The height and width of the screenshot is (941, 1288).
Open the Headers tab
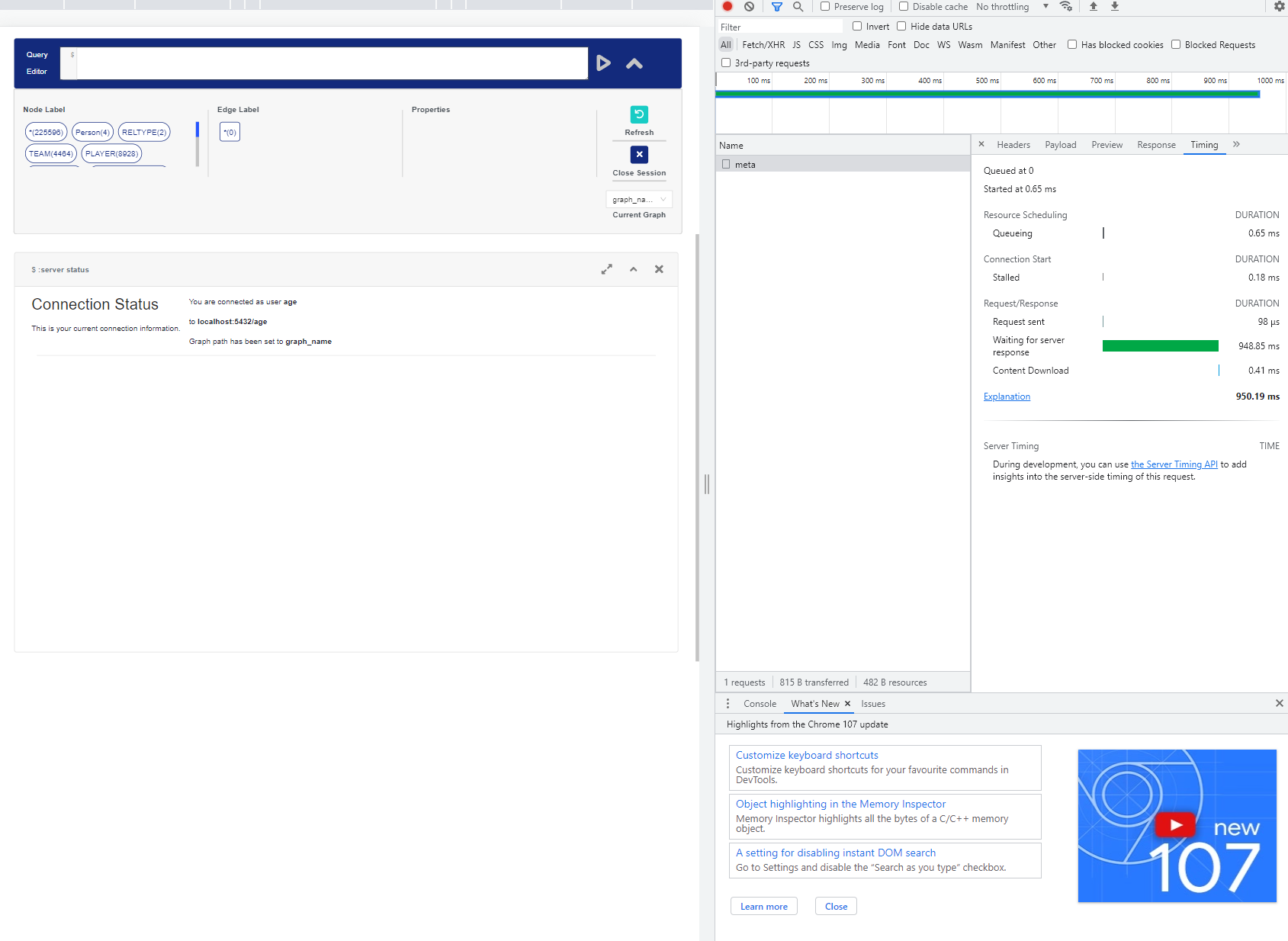click(x=1013, y=145)
